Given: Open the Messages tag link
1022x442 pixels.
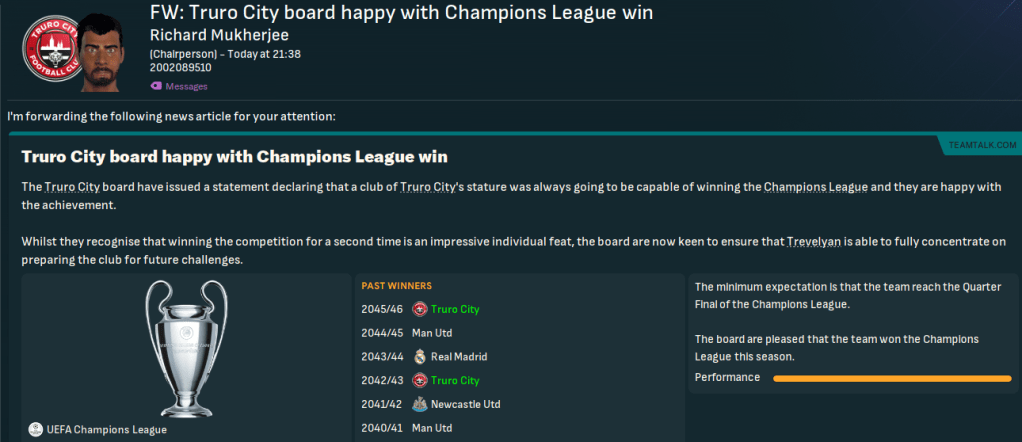Looking at the screenshot, I should pyautogui.click(x=186, y=87).
